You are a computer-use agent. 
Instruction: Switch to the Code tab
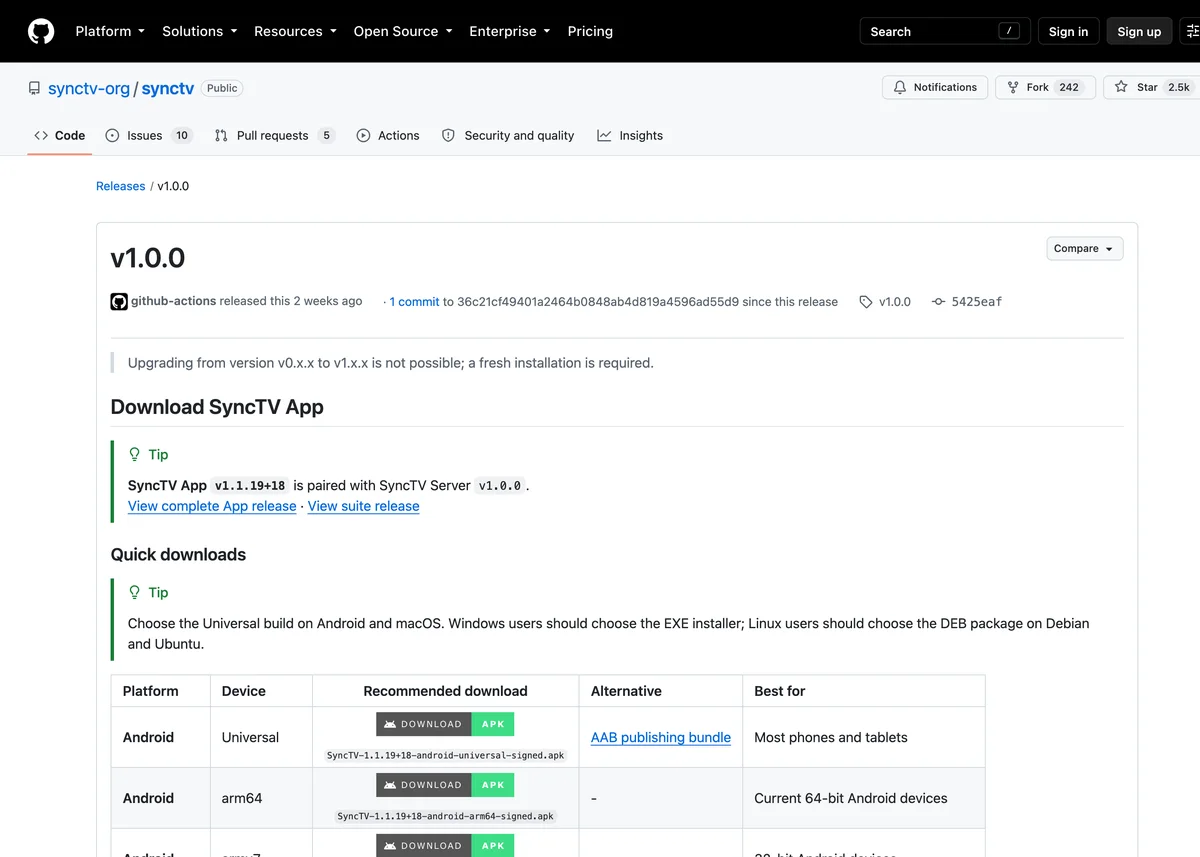[x=59, y=135]
